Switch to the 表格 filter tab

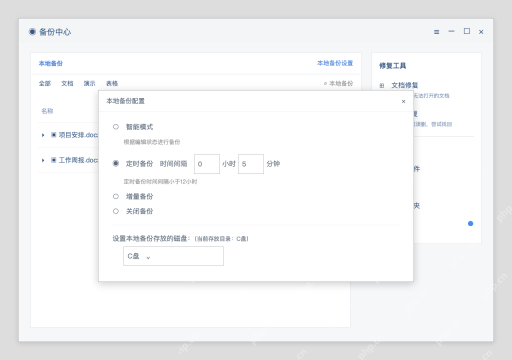pyautogui.click(x=112, y=83)
